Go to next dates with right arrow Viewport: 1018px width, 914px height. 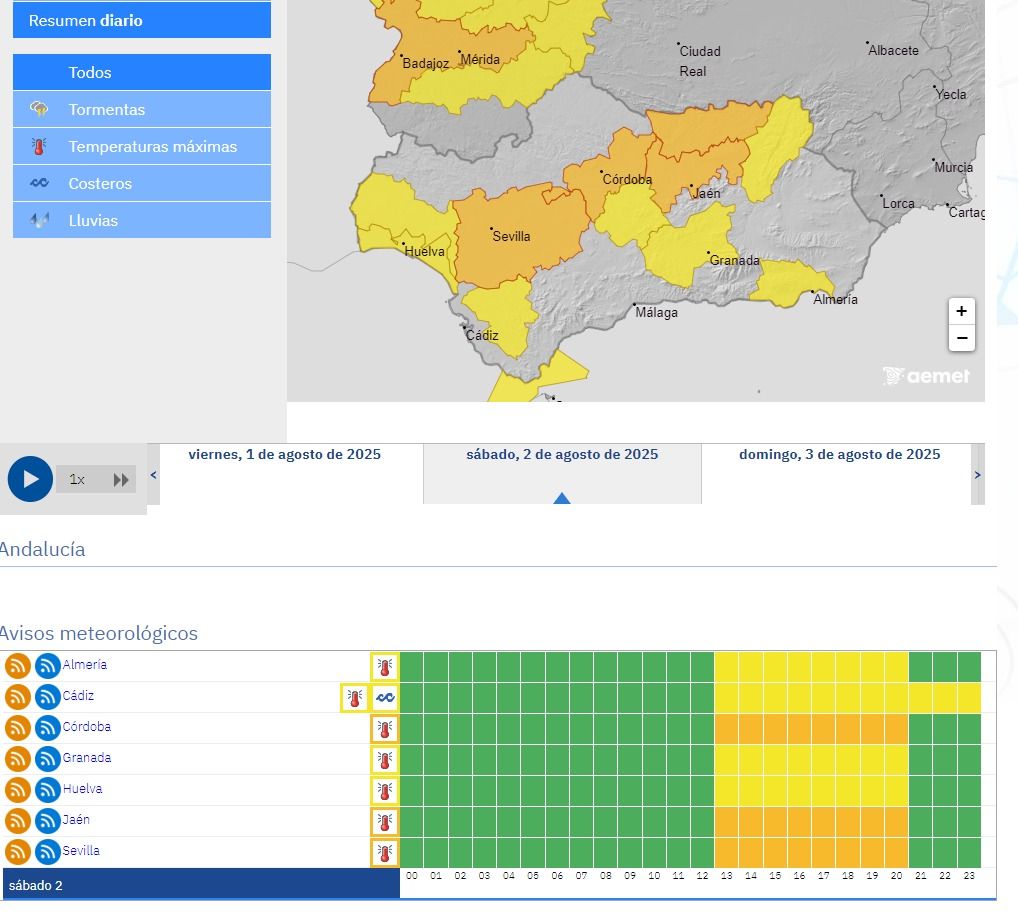pyautogui.click(x=977, y=475)
